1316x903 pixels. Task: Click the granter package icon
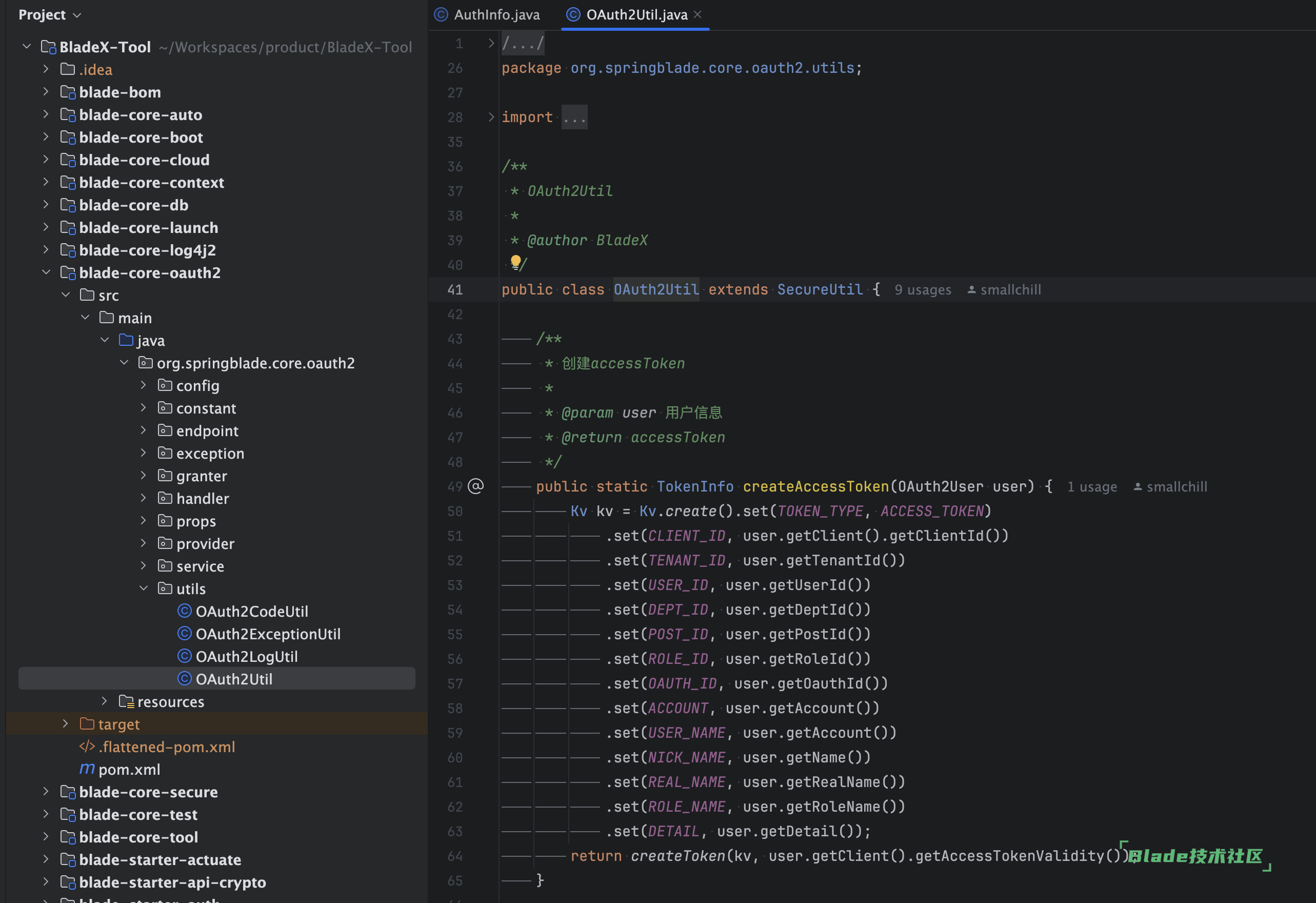[x=165, y=476]
